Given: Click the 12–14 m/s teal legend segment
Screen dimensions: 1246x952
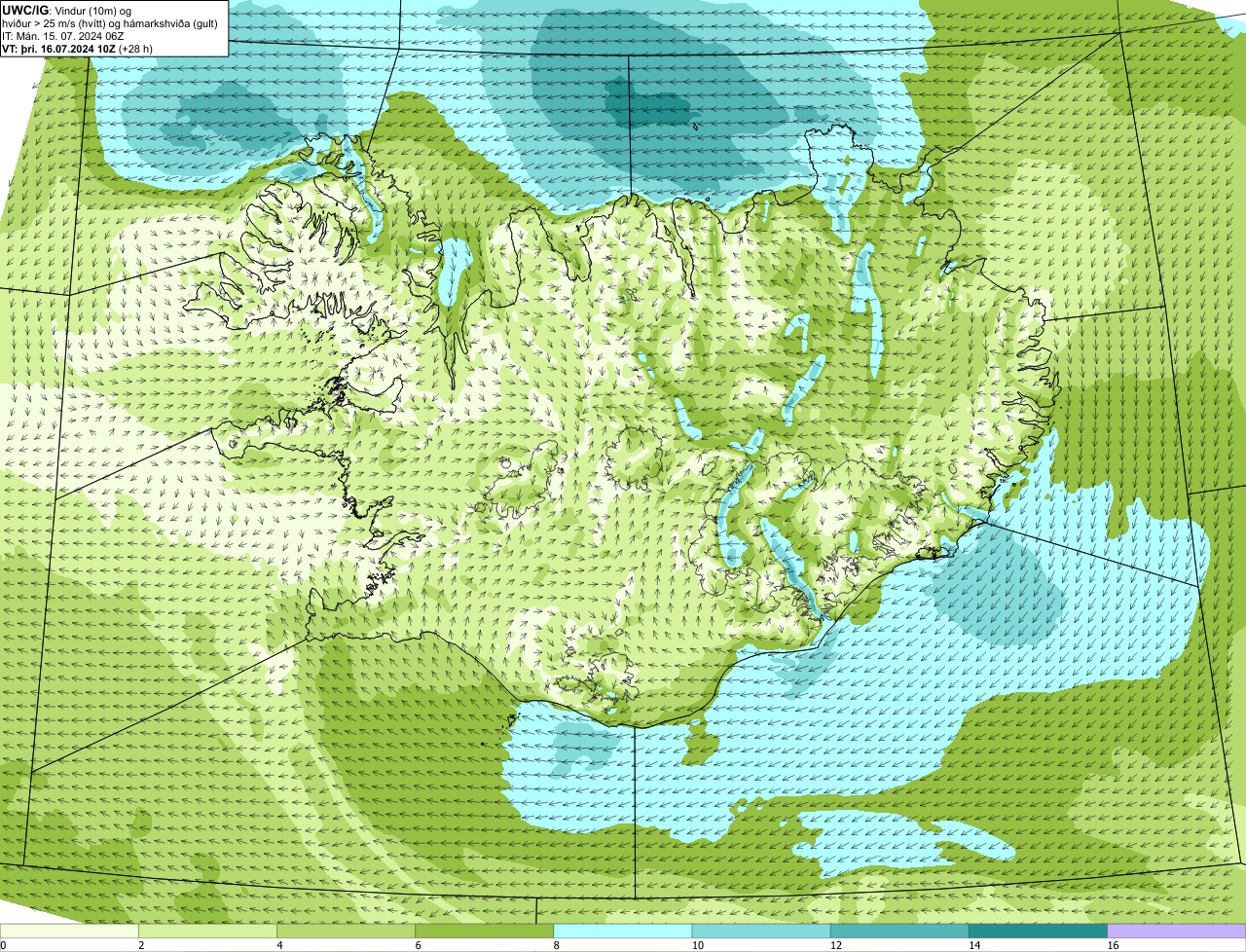Looking at the screenshot, I should tap(899, 931).
